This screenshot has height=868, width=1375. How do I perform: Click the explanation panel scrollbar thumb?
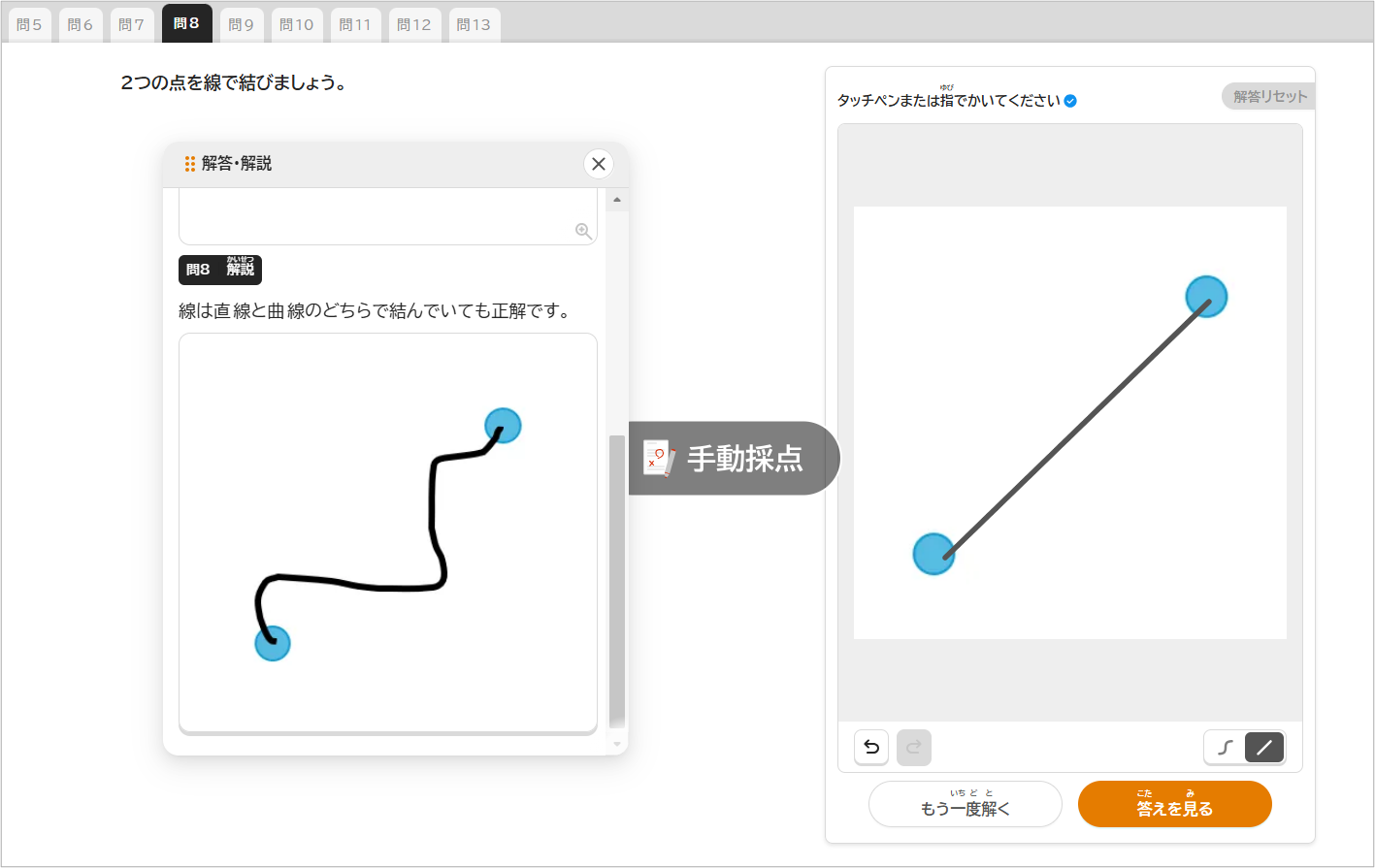(616, 580)
